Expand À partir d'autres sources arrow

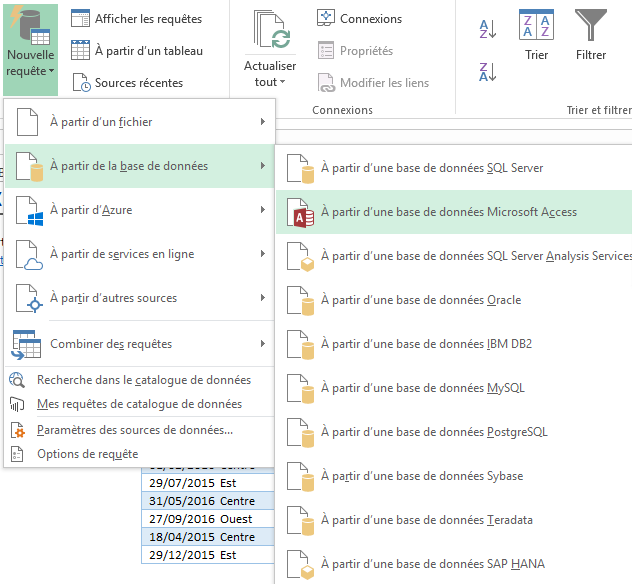click(x=263, y=297)
